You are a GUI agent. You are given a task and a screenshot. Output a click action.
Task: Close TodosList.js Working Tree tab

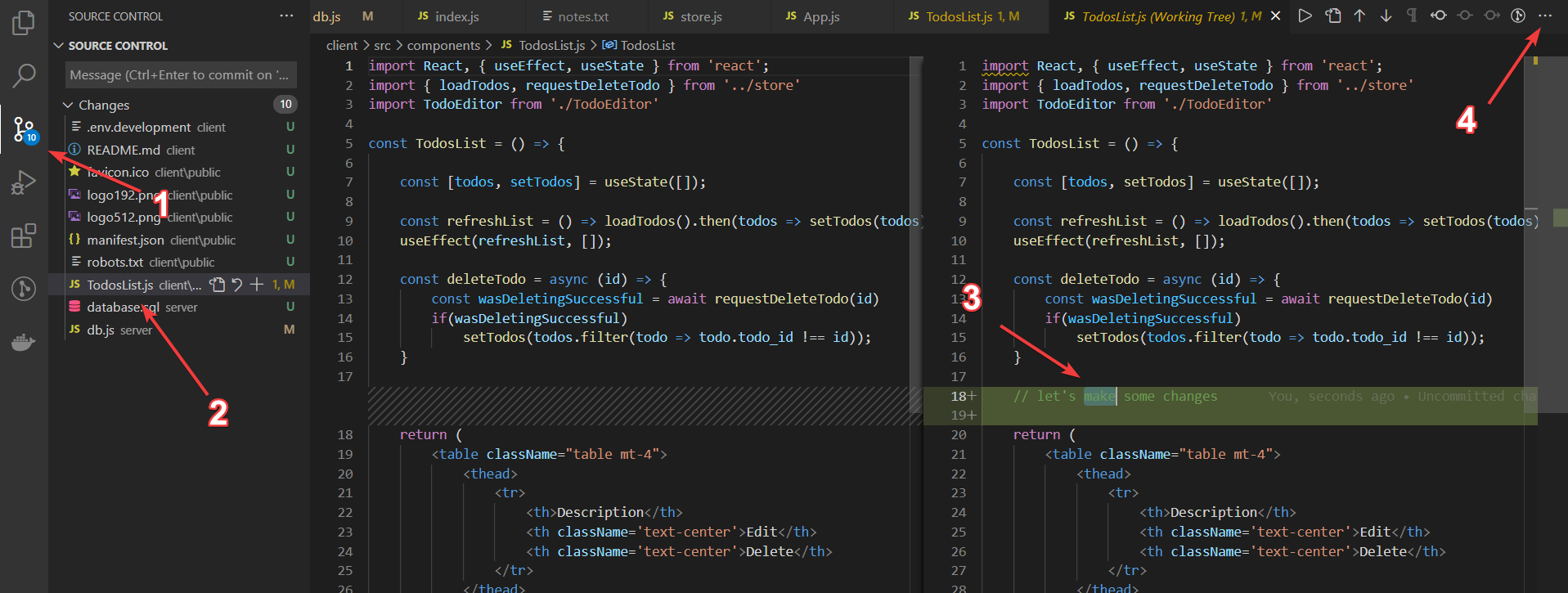click(x=1275, y=16)
